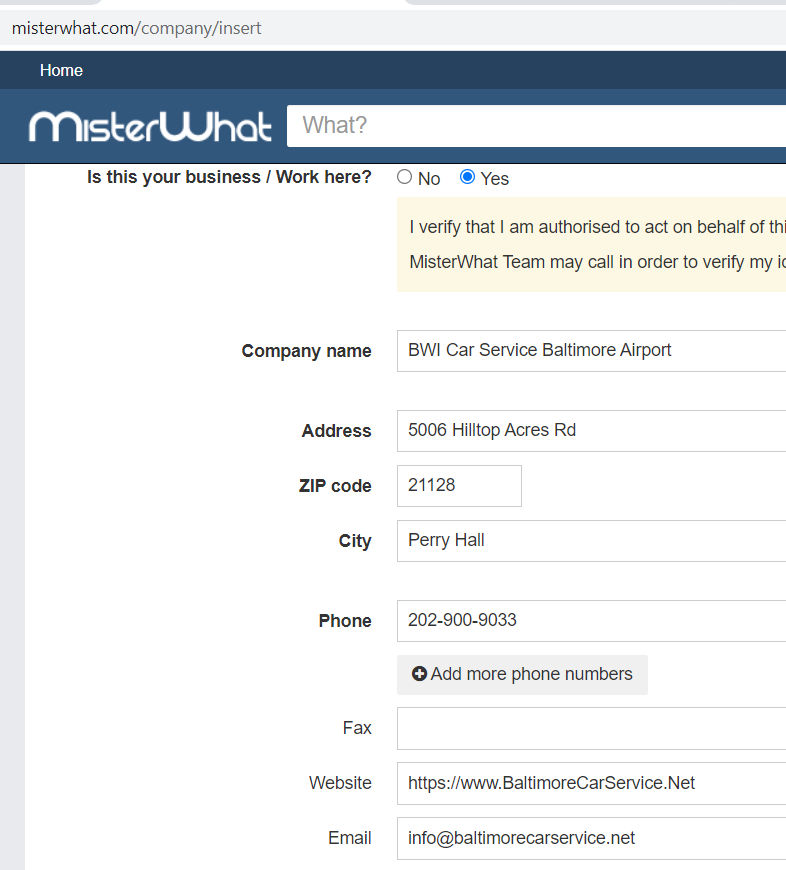
Task: Click the Company name label
Action: tap(306, 351)
